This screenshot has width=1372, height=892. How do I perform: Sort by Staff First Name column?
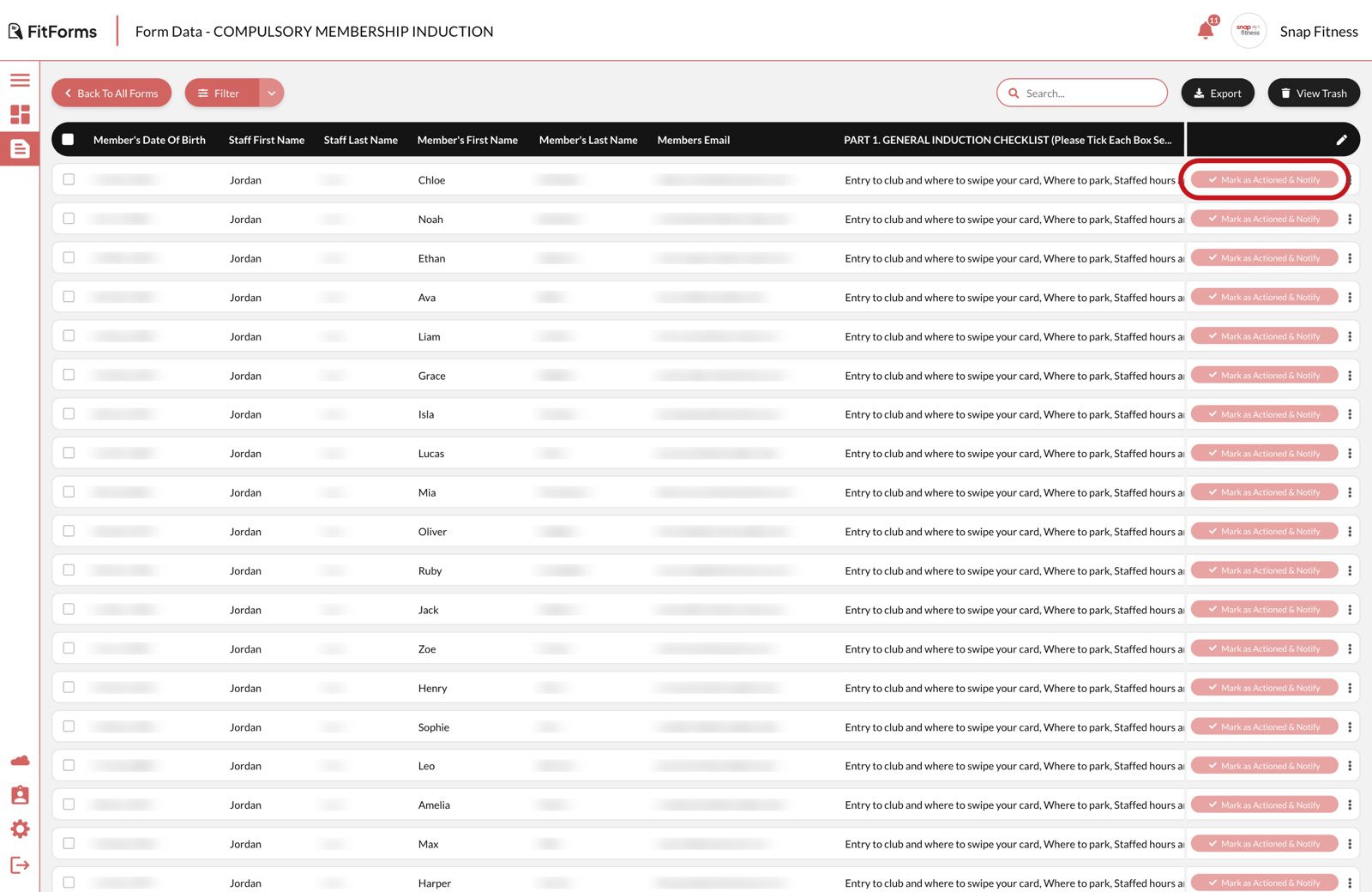click(x=267, y=140)
